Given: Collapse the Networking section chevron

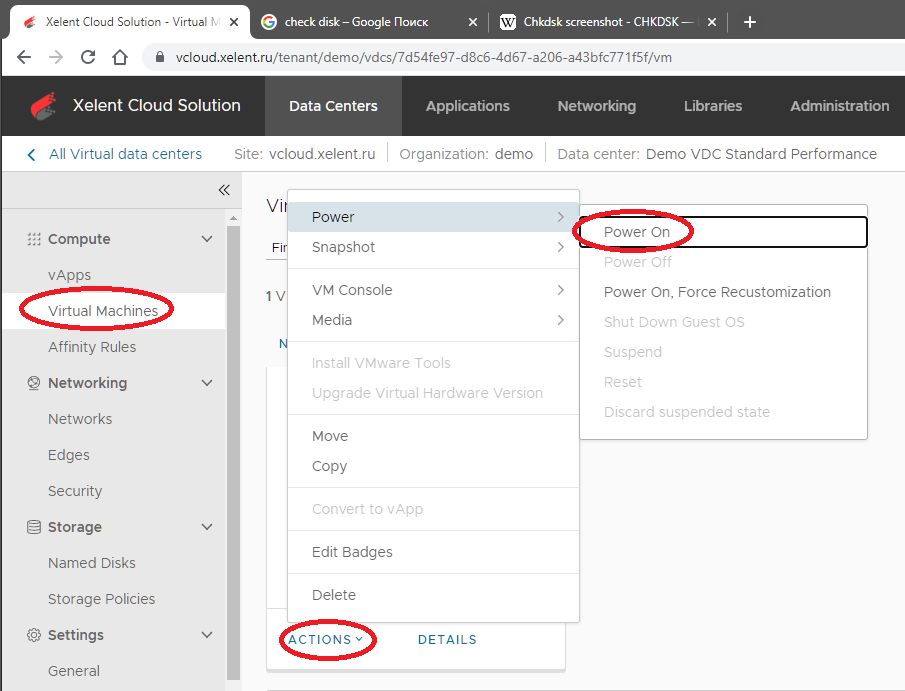Looking at the screenshot, I should [x=207, y=383].
